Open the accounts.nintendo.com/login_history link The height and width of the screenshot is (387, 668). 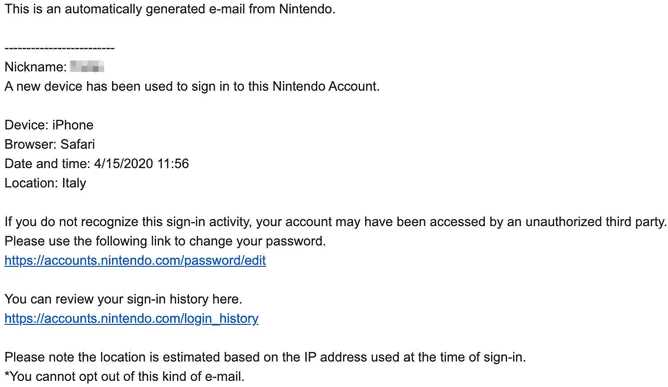click(x=131, y=318)
